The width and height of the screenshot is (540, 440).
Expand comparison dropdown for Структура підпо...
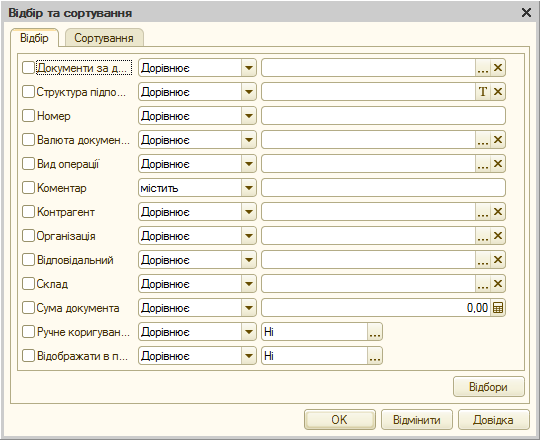249,92
